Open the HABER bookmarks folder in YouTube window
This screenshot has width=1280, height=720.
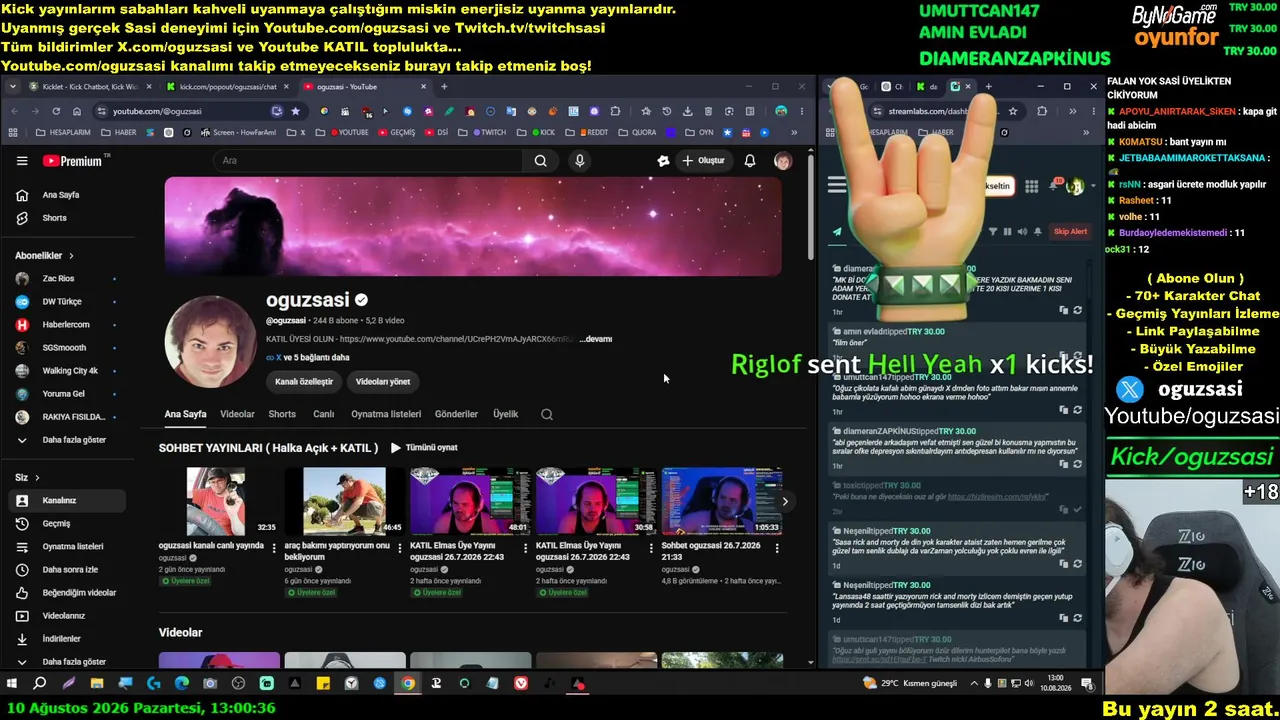120,132
